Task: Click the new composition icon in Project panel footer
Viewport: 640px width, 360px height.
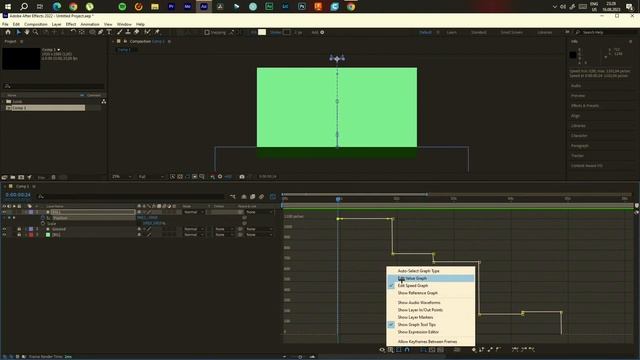Action: (x=21, y=177)
